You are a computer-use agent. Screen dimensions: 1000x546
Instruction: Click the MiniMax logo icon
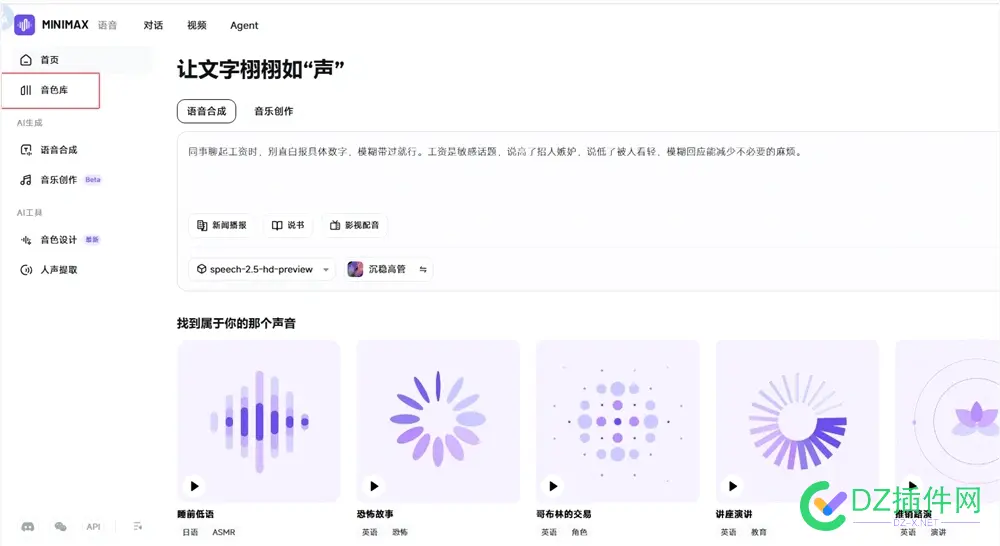coord(25,25)
